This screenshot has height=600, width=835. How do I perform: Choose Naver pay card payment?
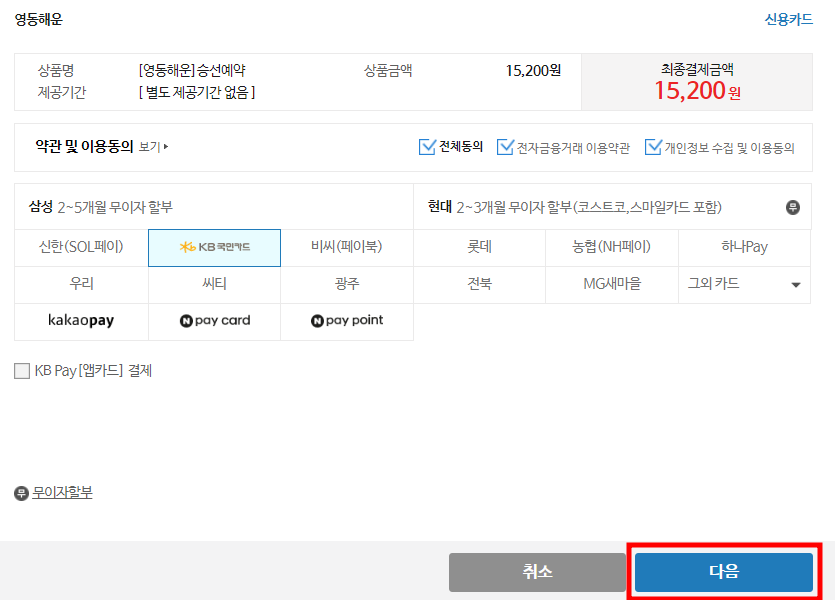214,321
